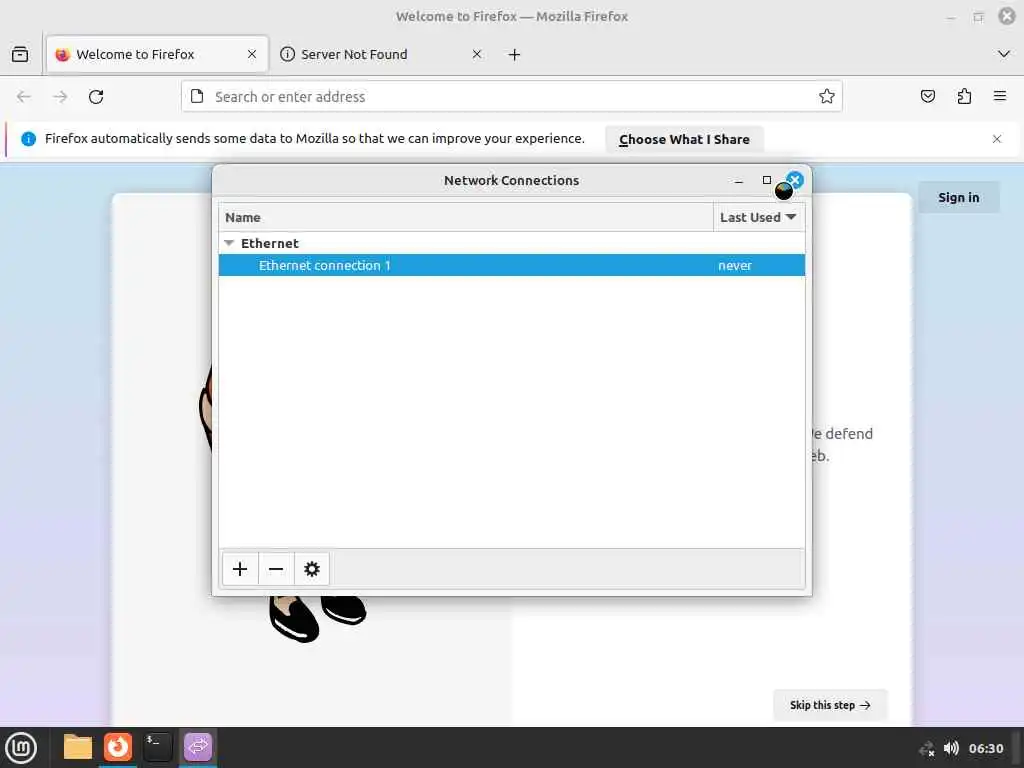Screen dimensions: 1024x768
Task: Switch to Server Not Found tab
Action: (x=381, y=54)
